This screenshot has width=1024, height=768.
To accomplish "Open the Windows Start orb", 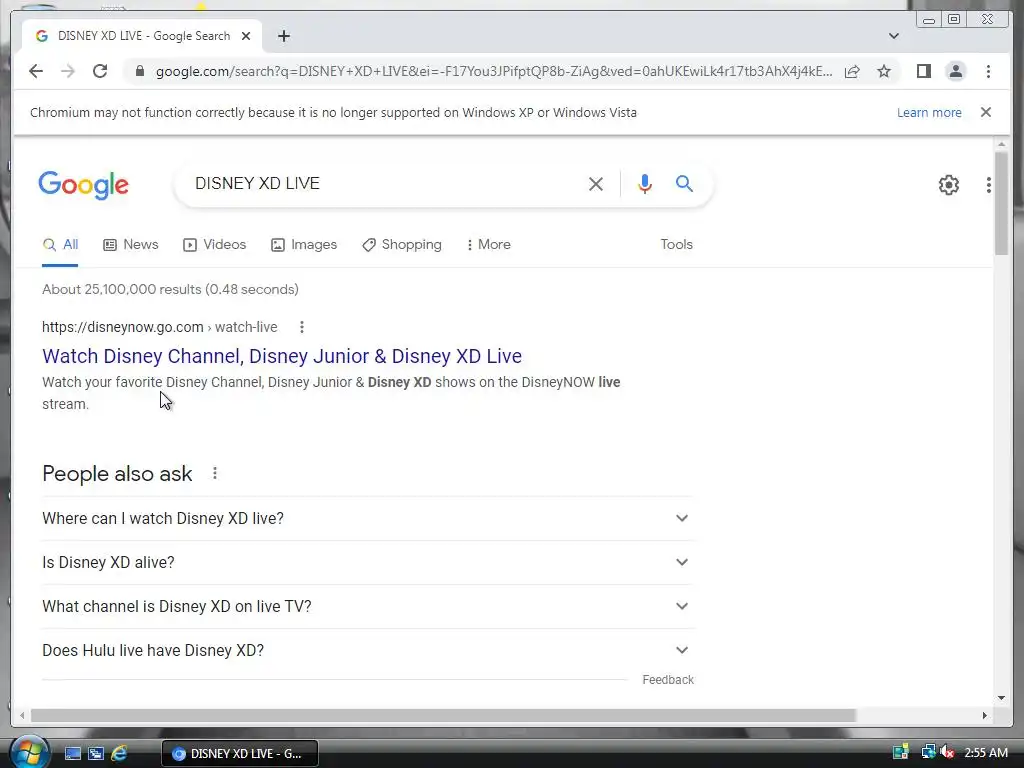I will (x=29, y=752).
